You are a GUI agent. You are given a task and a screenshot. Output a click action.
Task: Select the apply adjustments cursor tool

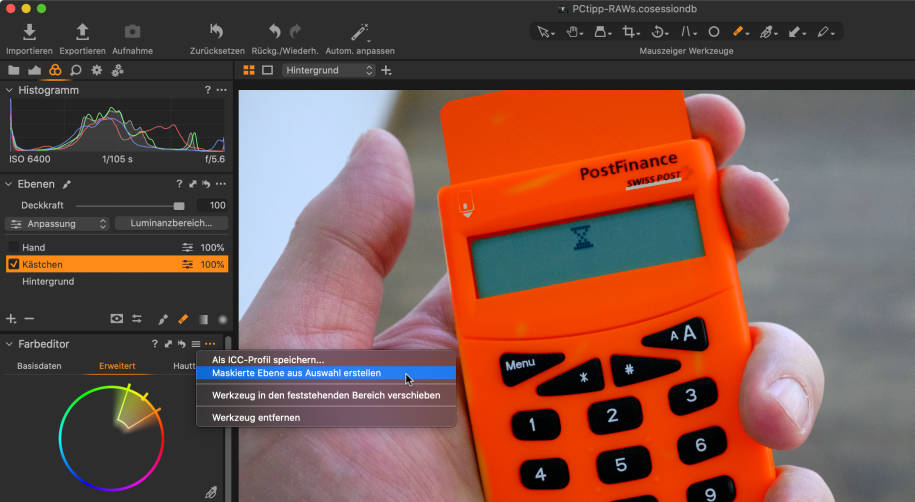pyautogui.click(x=767, y=32)
